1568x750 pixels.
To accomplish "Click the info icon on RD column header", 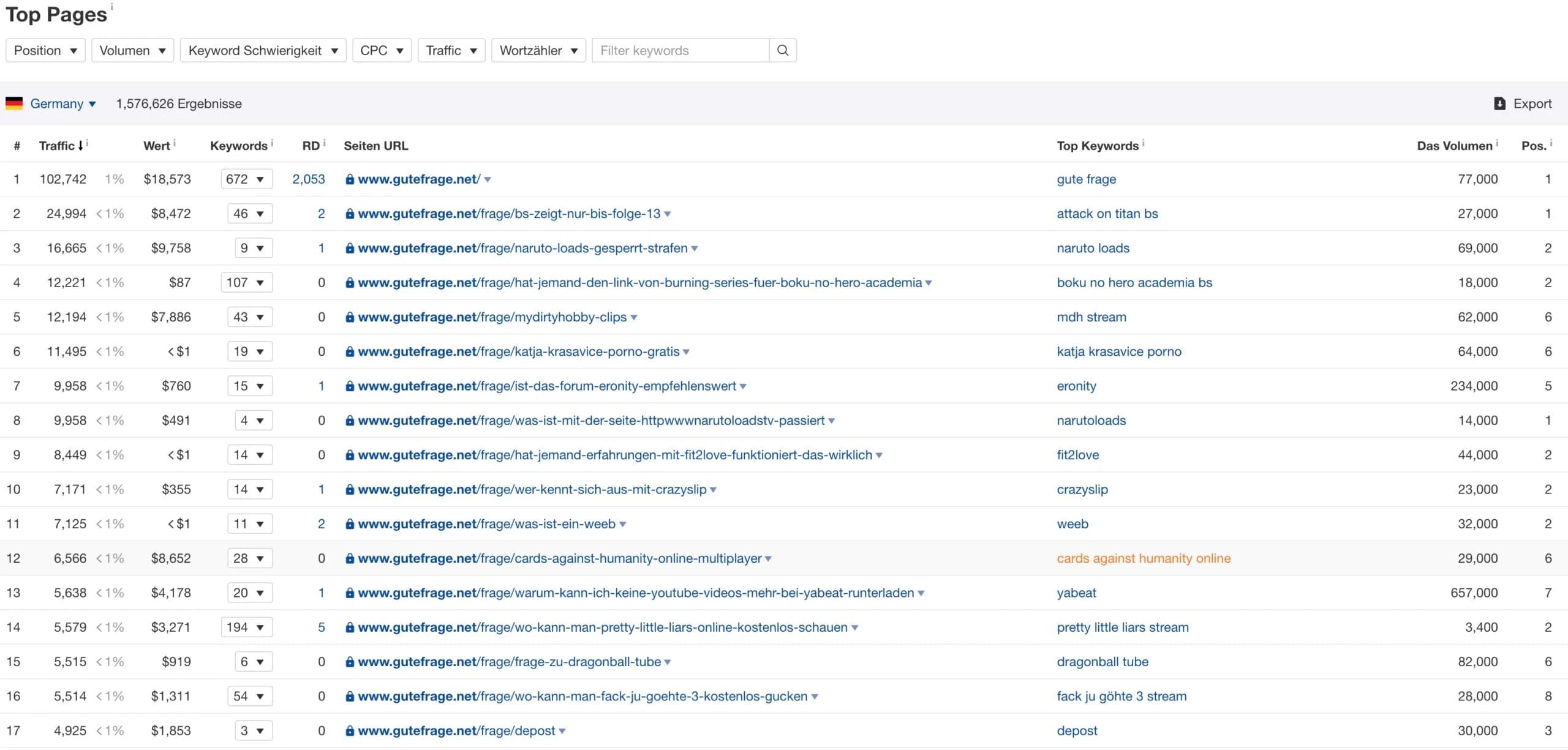I will 323,141.
